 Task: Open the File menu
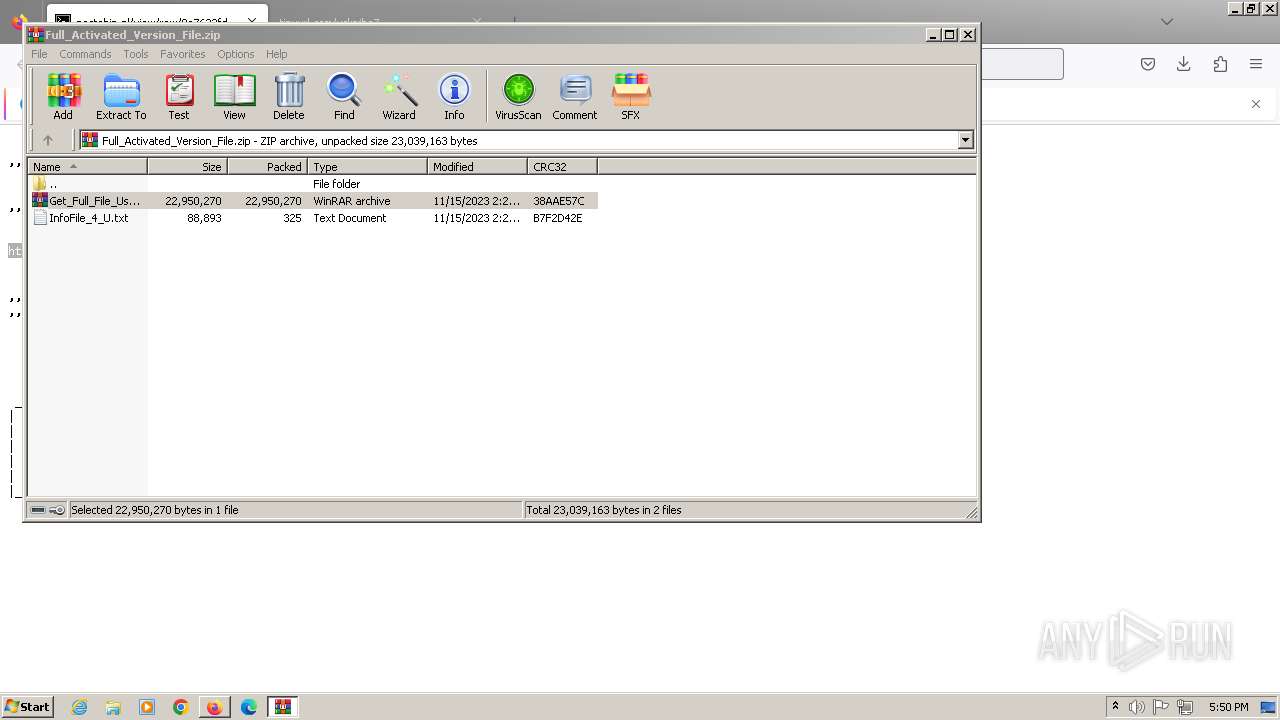39,54
